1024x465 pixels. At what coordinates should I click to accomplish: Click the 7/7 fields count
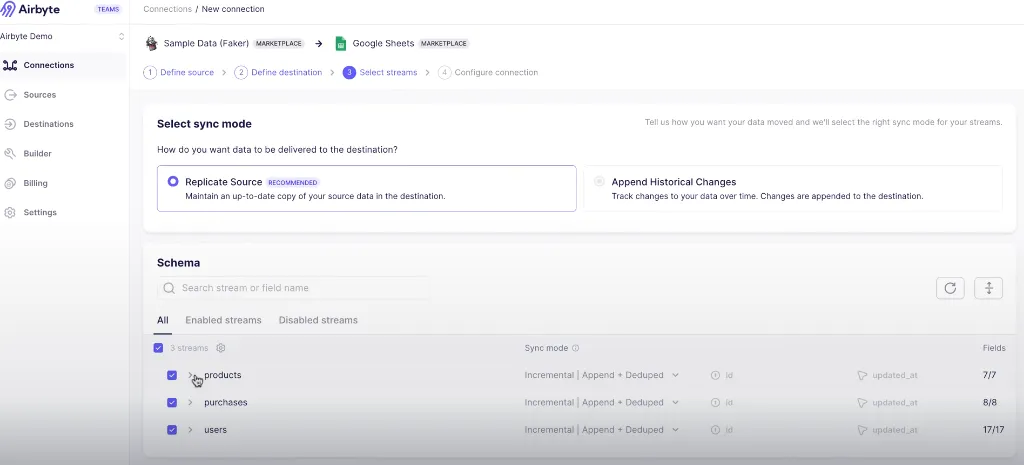tap(989, 376)
